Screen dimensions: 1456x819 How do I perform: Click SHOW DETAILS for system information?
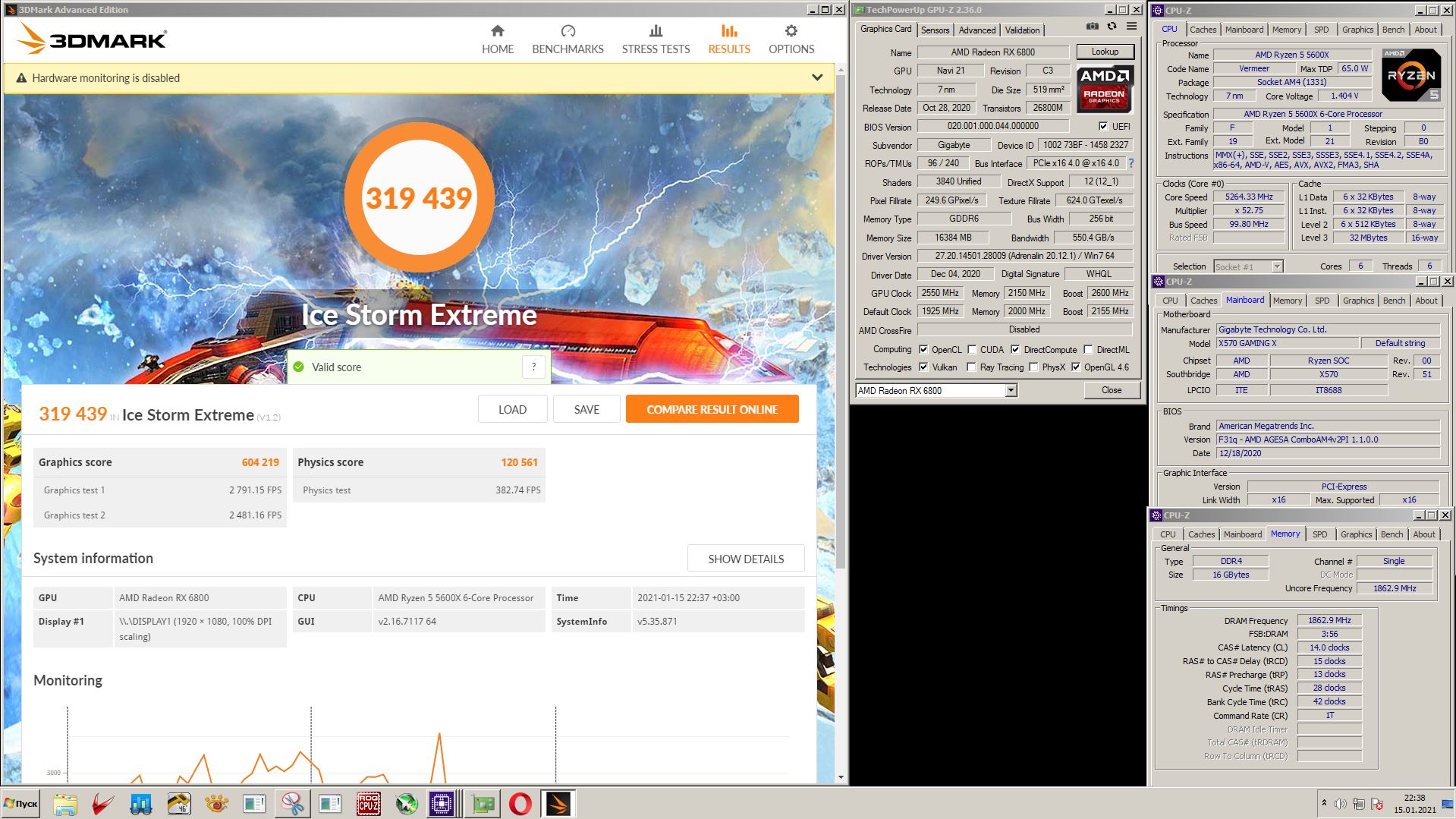746,559
